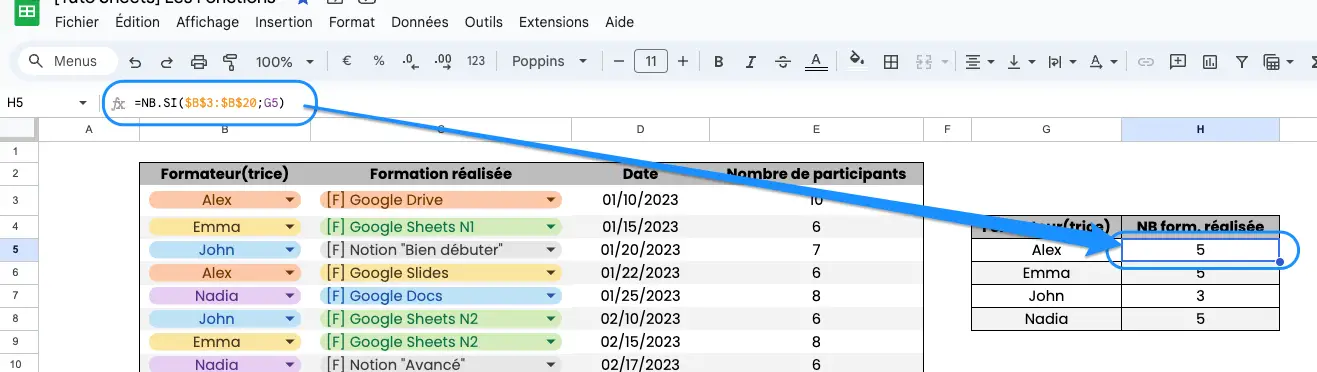Screen dimensions: 1317x372
Task: Open the Aide menu
Action: click(620, 22)
